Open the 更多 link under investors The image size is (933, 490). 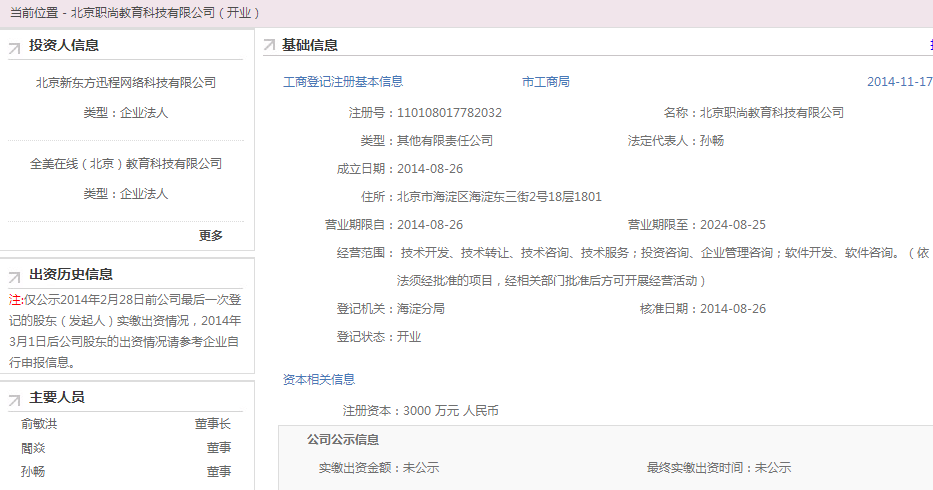tap(211, 236)
